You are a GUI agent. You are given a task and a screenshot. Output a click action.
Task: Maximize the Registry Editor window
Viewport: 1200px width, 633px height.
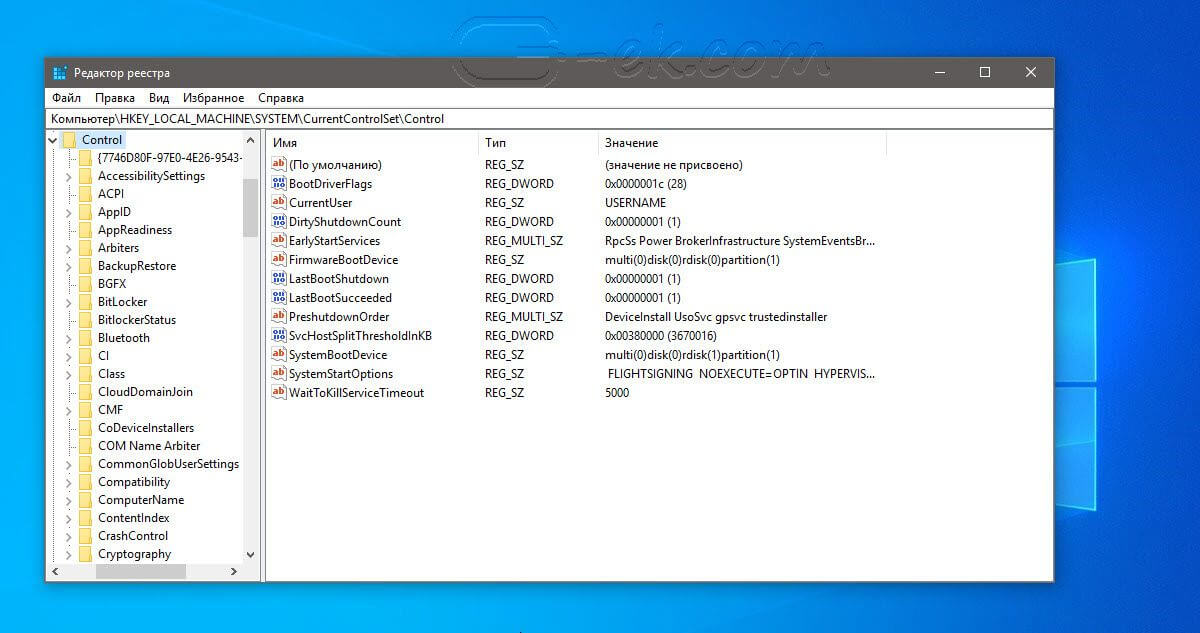tap(985, 72)
